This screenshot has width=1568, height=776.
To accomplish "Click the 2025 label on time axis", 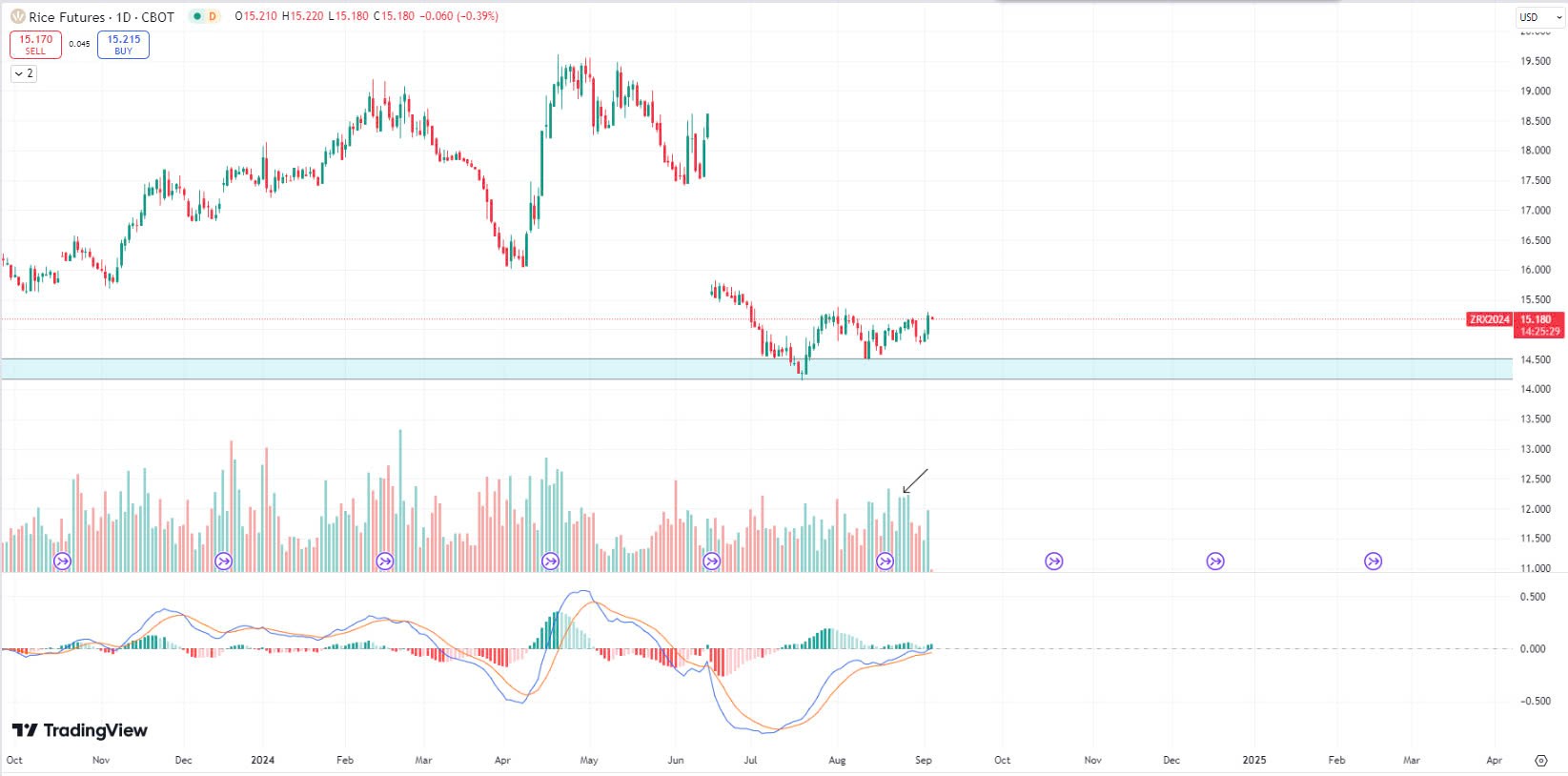I will [1254, 760].
